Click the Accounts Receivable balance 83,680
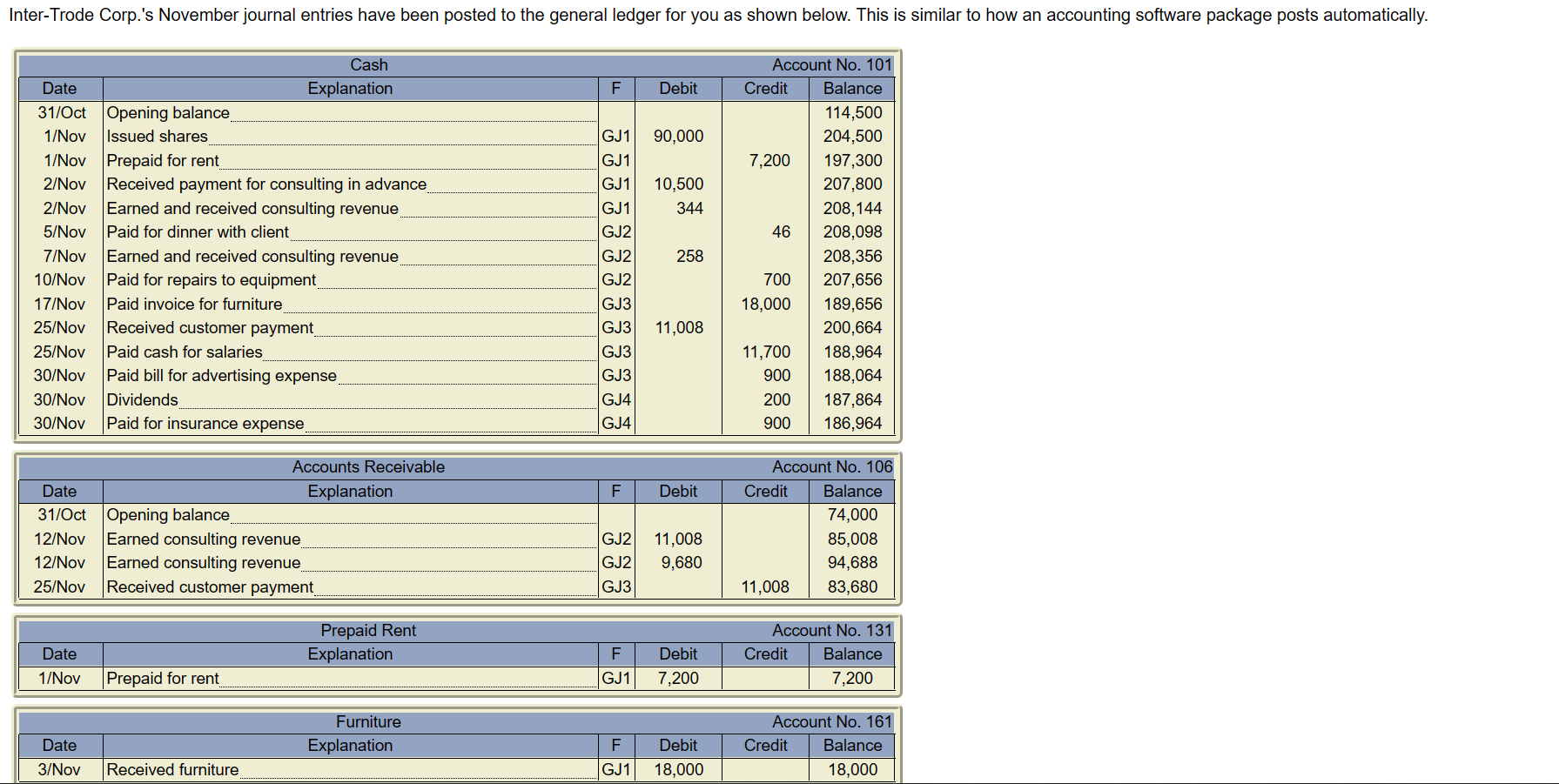Image resolution: width=1559 pixels, height=784 pixels. point(853,587)
